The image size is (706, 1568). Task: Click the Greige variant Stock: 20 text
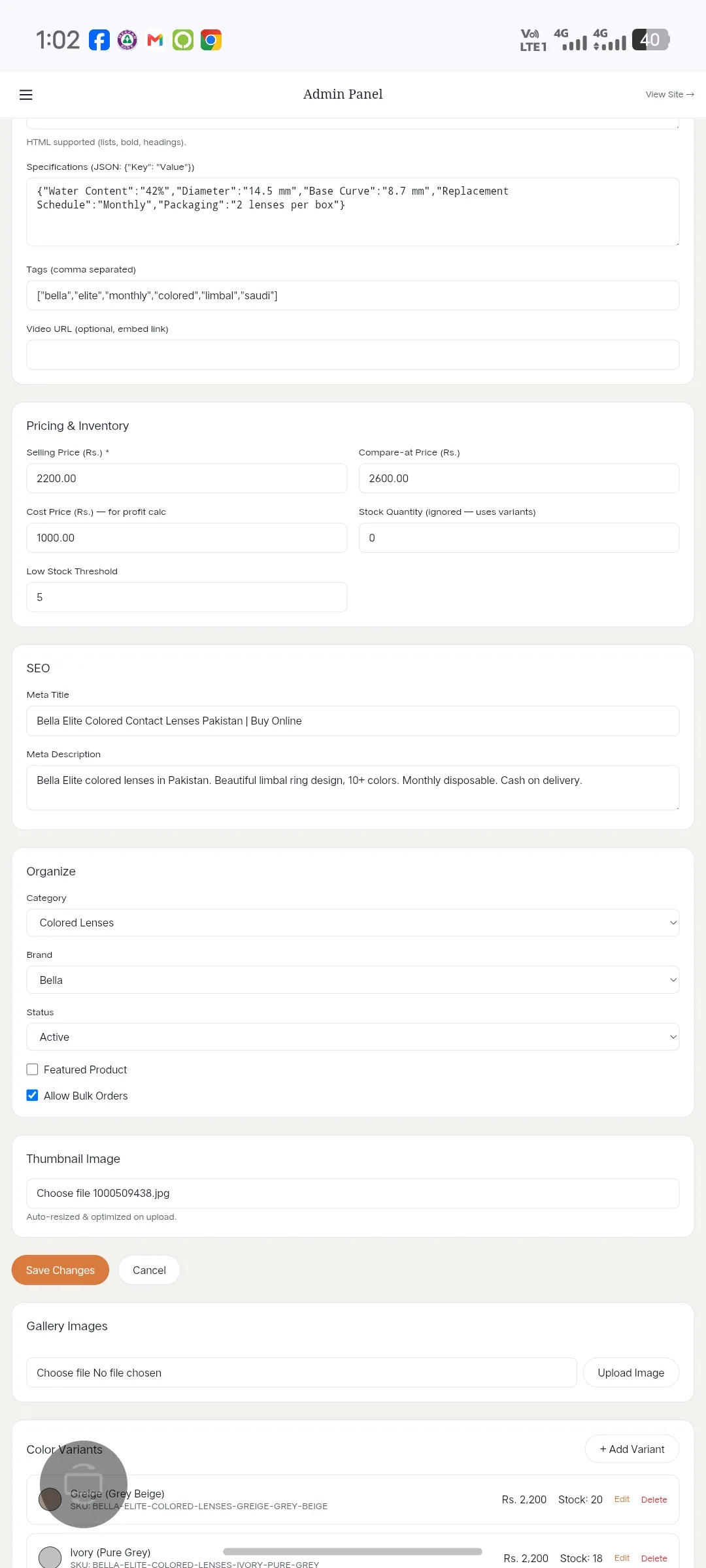click(580, 1499)
